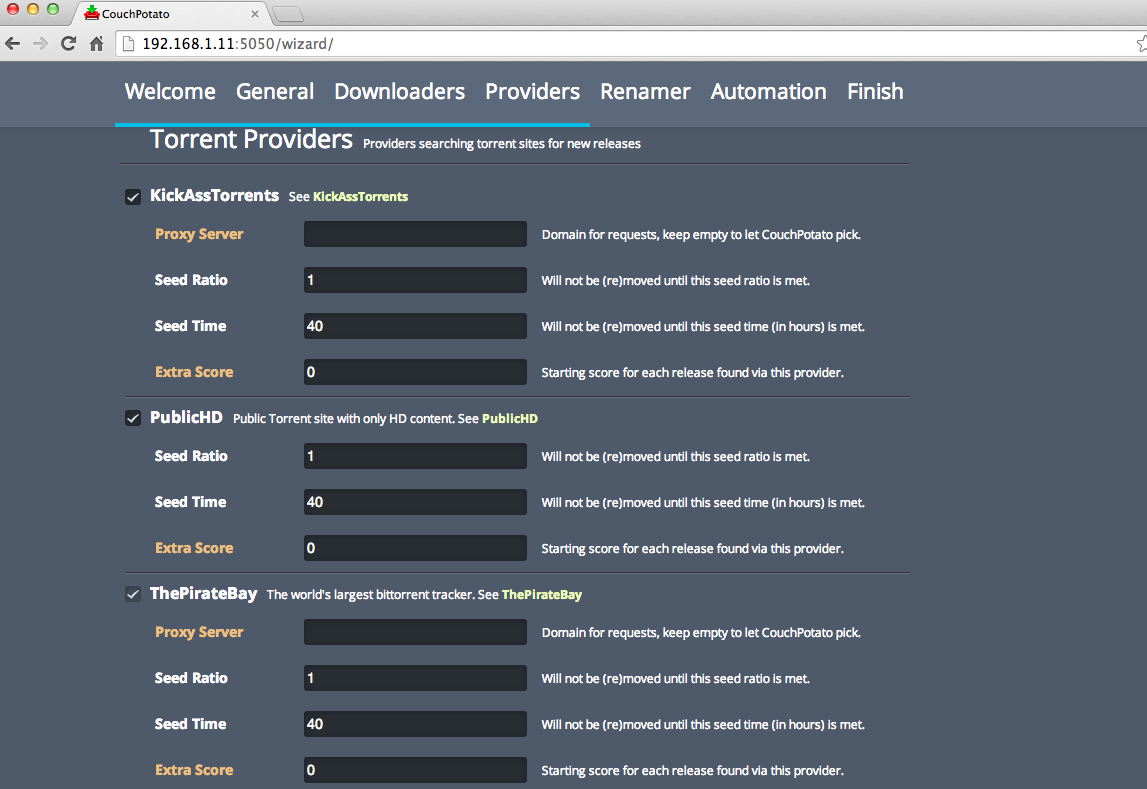
Task: Open a new browser tab
Action: click(287, 14)
